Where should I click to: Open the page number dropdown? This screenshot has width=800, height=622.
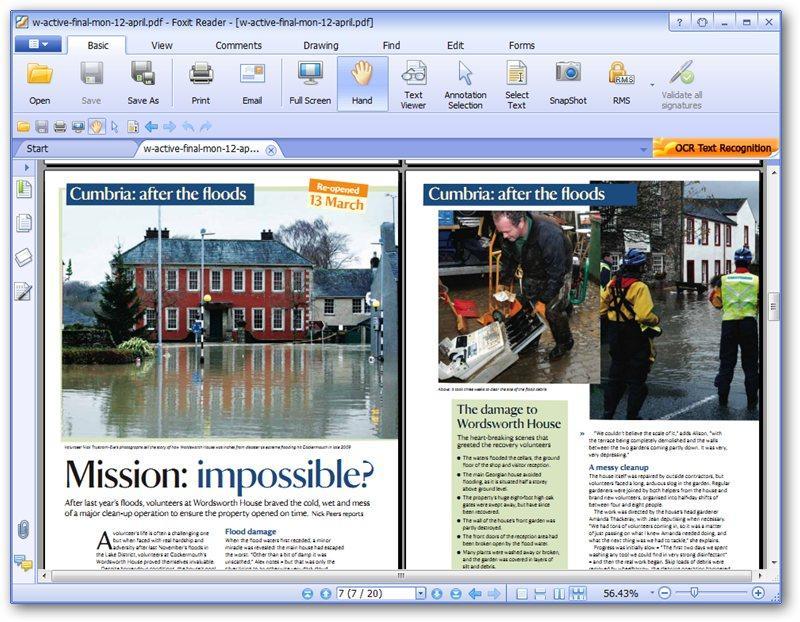(420, 593)
